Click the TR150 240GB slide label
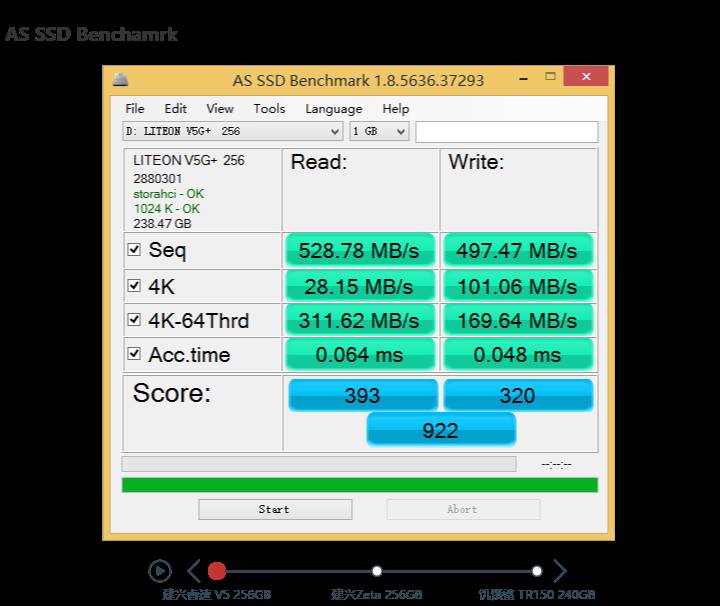 point(536,595)
